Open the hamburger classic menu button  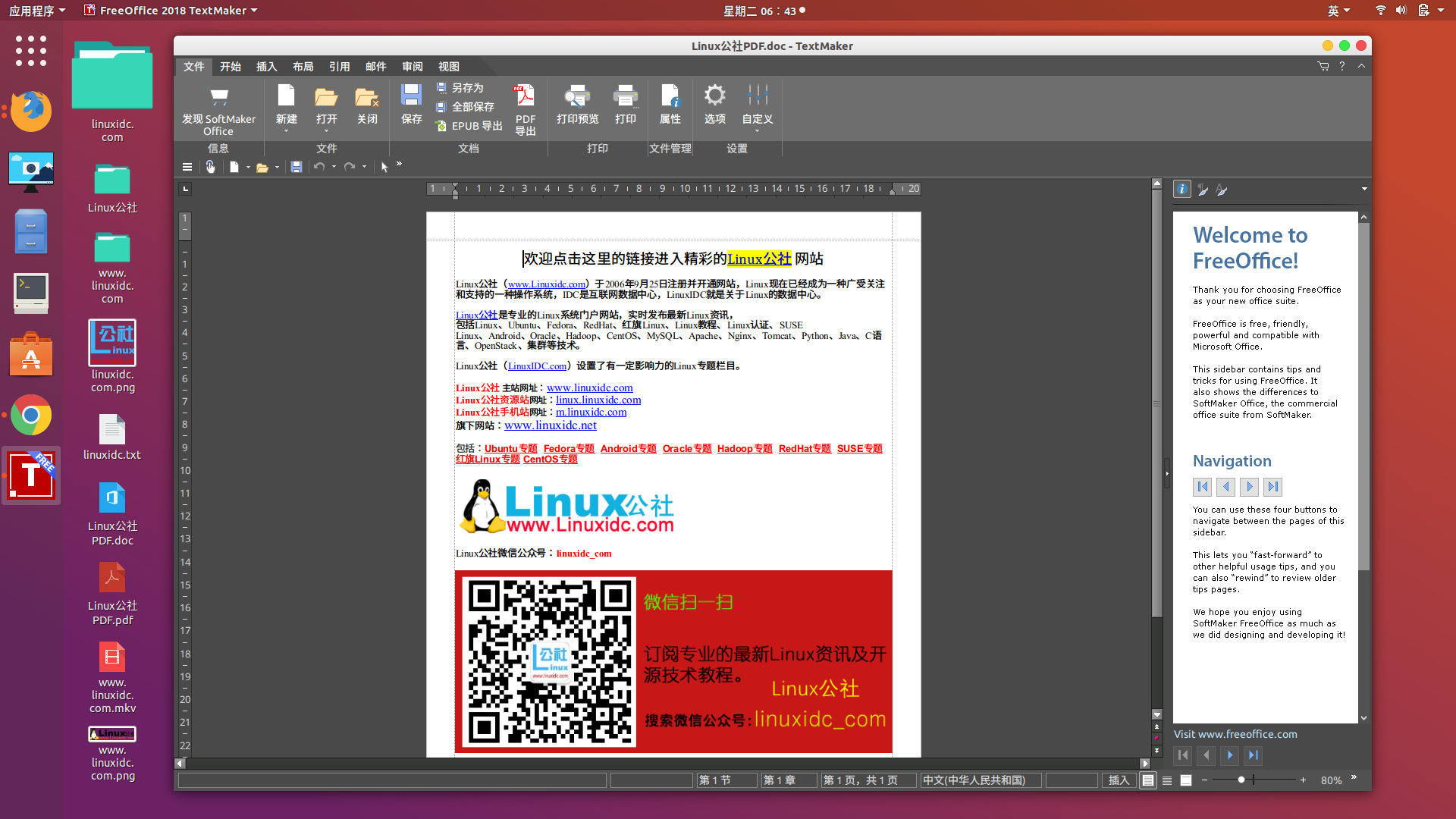coord(187,167)
